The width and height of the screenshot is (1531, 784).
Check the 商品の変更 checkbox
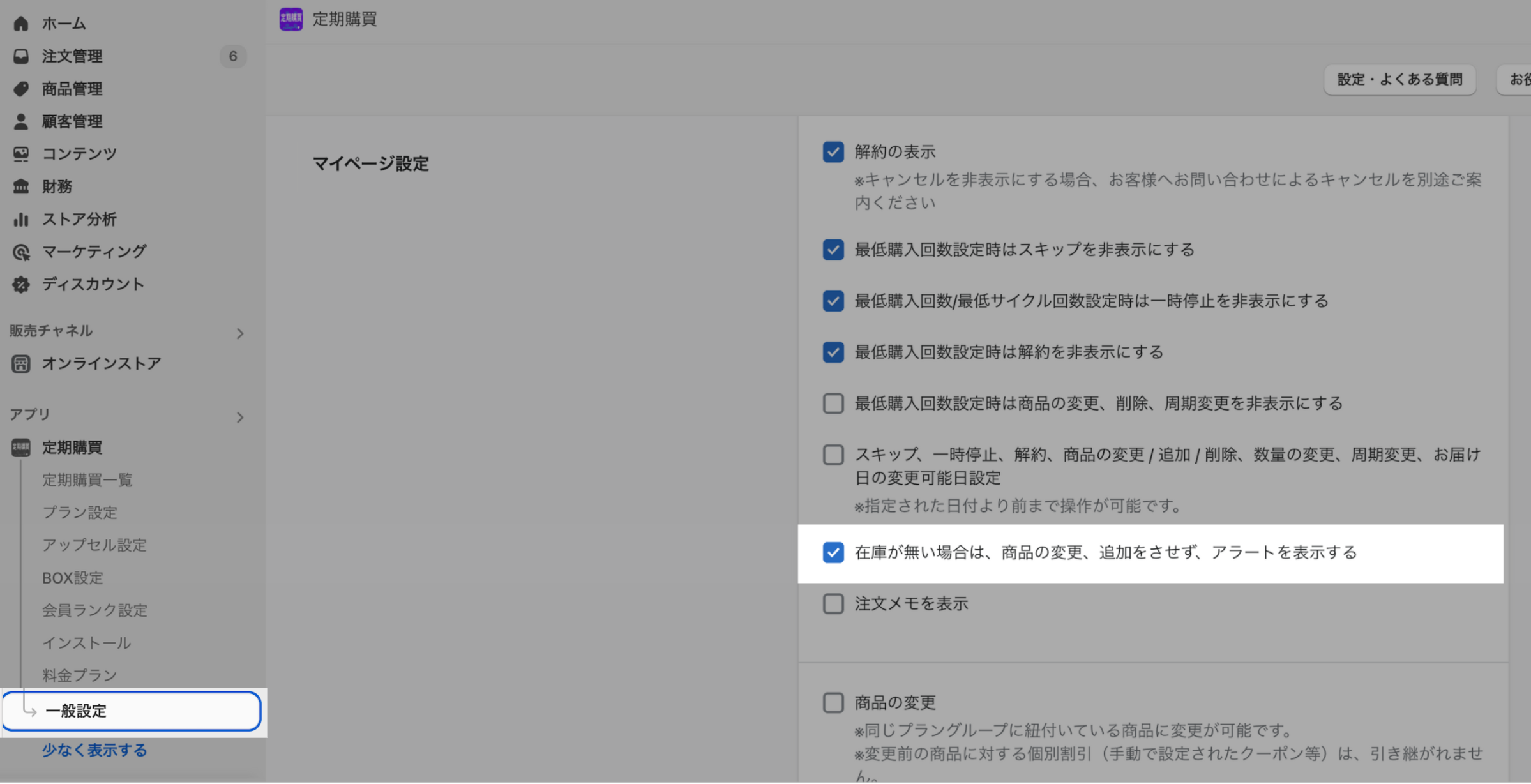pyautogui.click(x=833, y=703)
